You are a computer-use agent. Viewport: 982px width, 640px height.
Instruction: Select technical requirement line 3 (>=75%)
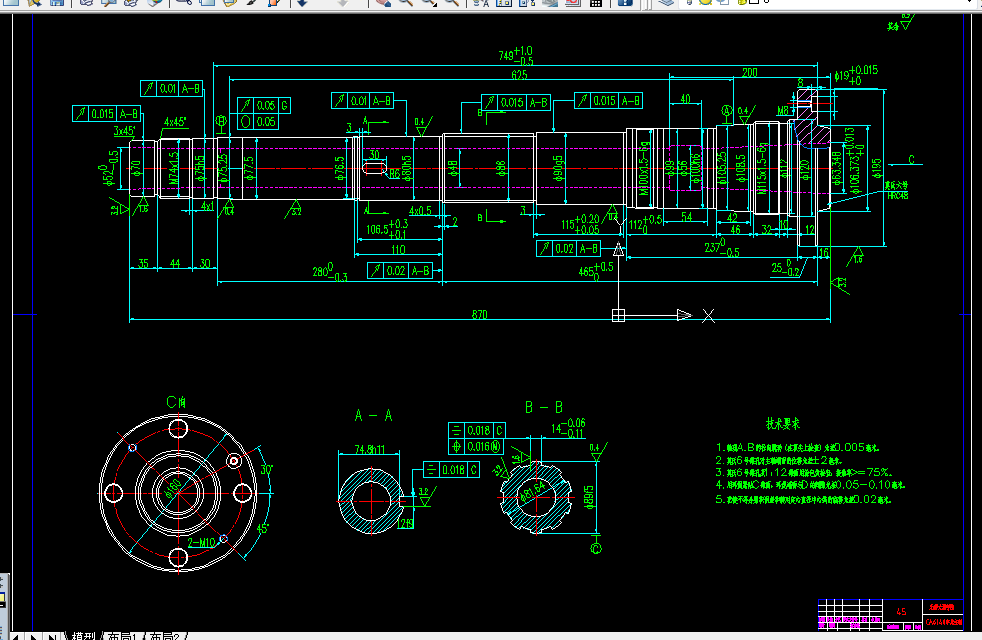point(804,472)
